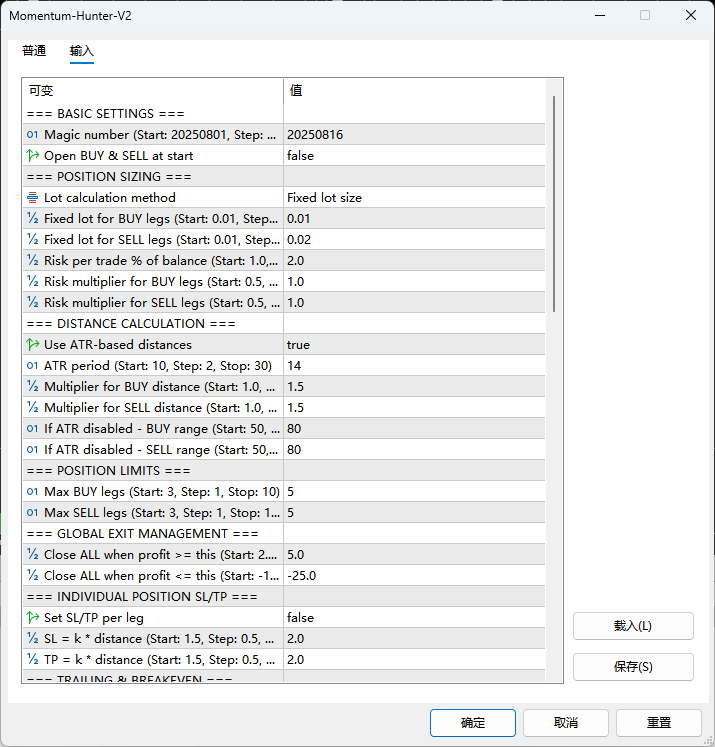This screenshot has width=715, height=747.
Task: Click the enum icon beside Lot calculation method
Action: tap(33, 198)
